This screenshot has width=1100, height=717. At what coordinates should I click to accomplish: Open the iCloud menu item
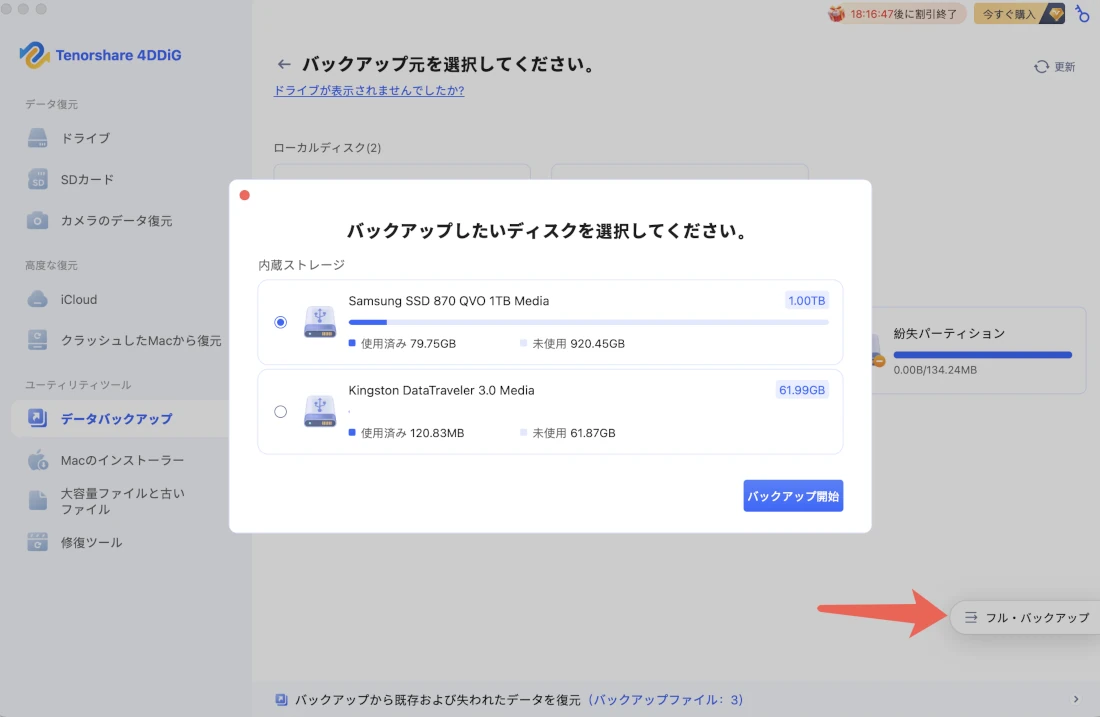[x=120, y=300]
